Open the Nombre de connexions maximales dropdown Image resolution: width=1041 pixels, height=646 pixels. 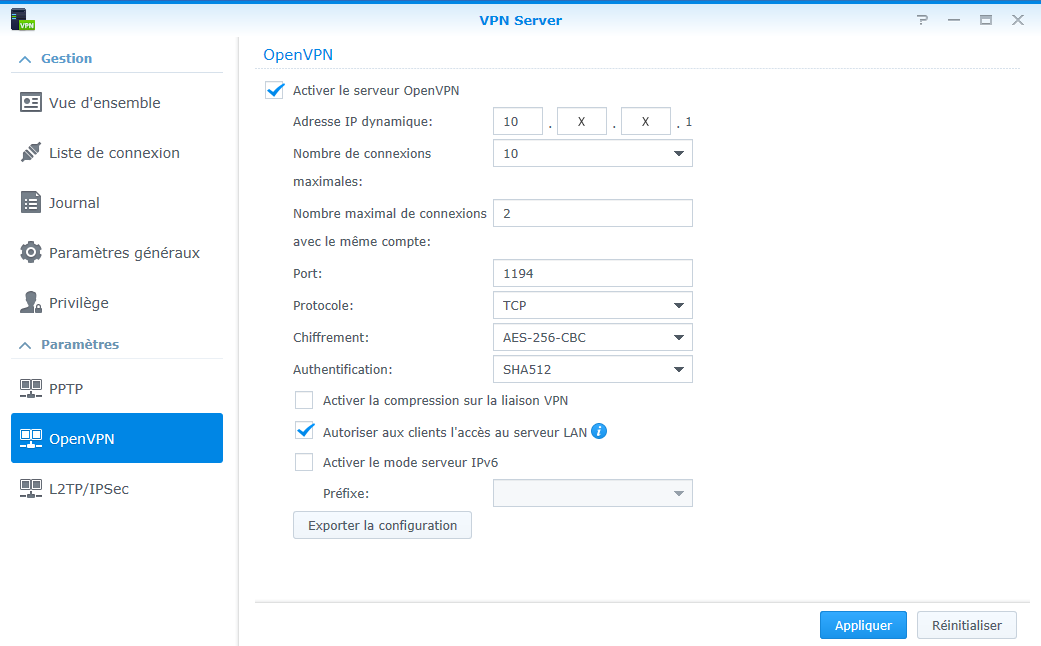tap(593, 153)
